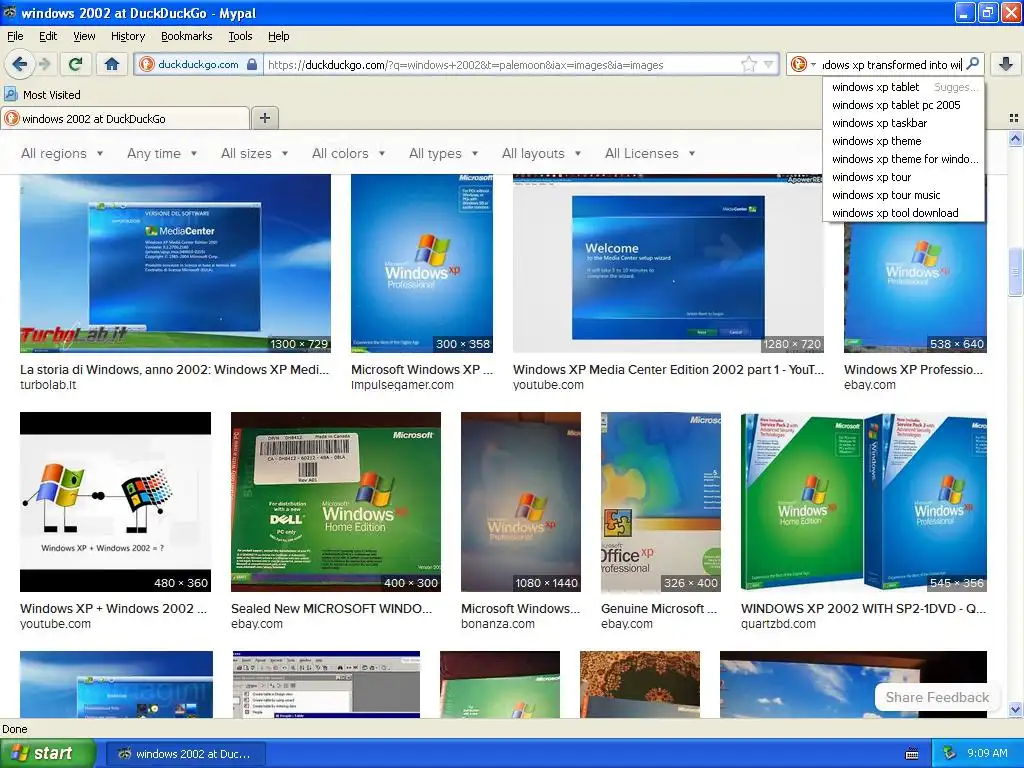
Task: Open the Home page via house icon
Action: pyautogui.click(x=112, y=64)
